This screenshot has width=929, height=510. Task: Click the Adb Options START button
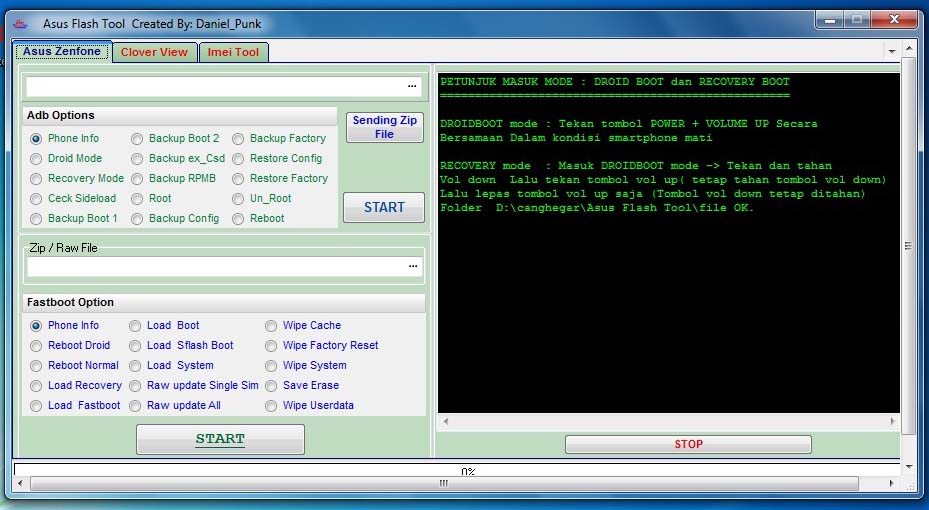tap(384, 207)
